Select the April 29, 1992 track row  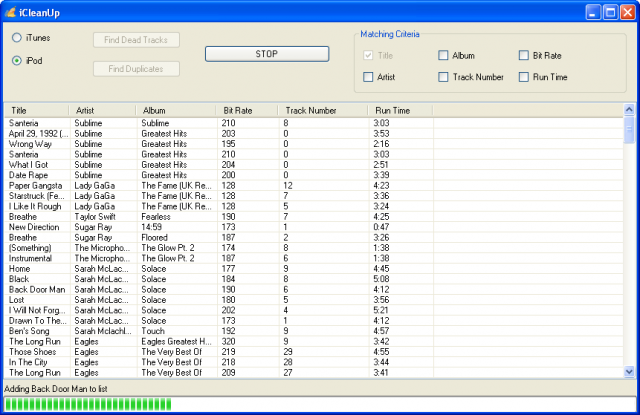pos(314,134)
